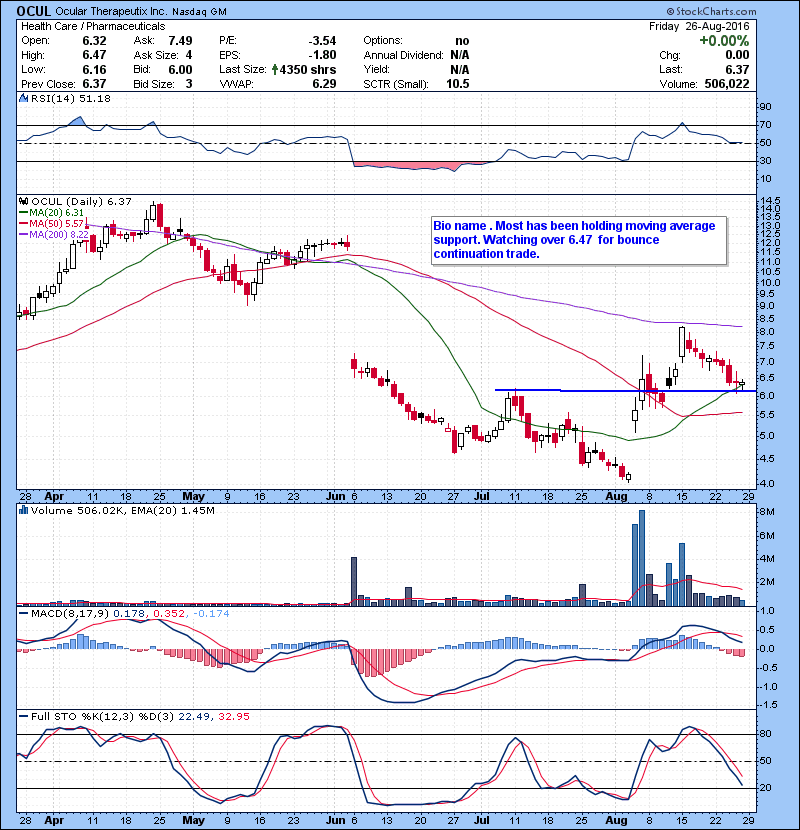
Task: Click the +0.00% percent change value
Action: (724, 41)
